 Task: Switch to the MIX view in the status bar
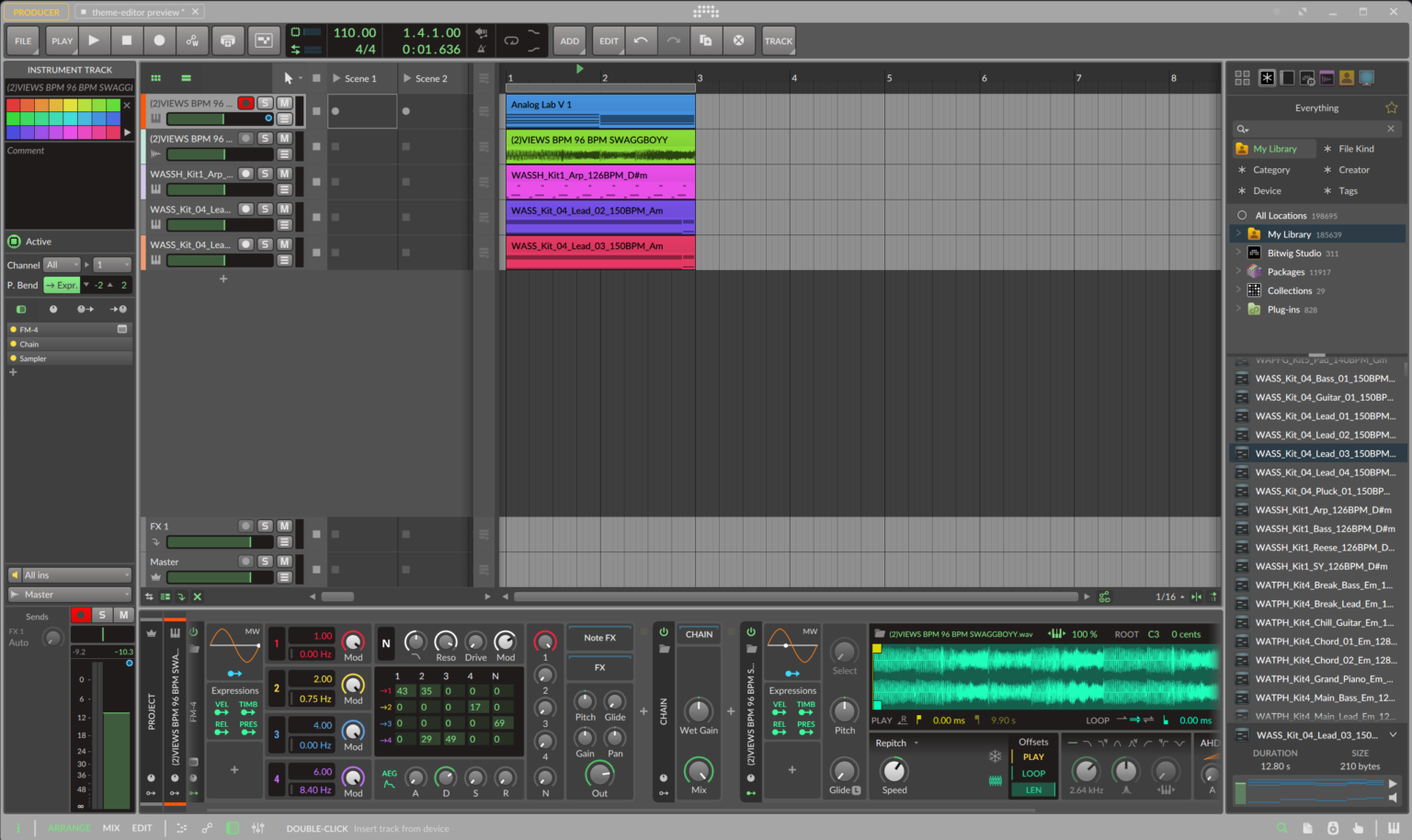pyautogui.click(x=110, y=828)
